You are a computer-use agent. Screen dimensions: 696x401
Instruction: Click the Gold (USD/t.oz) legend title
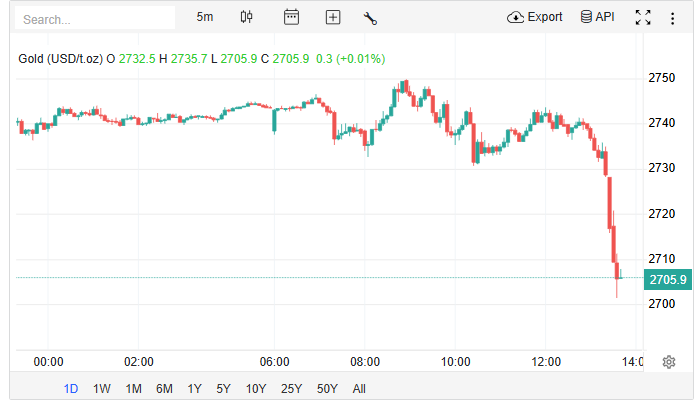(60, 59)
